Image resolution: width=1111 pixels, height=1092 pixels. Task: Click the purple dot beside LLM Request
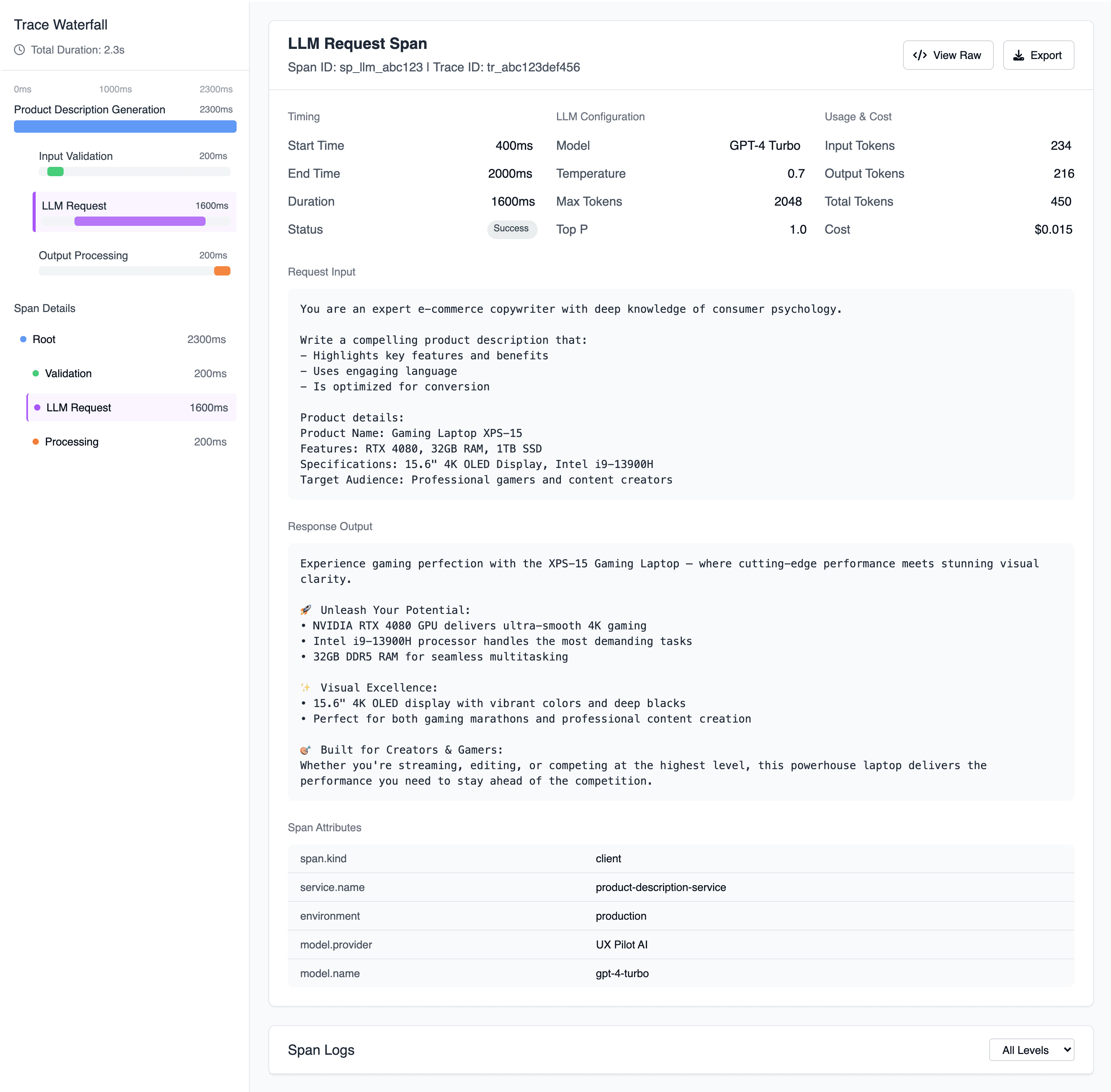37,408
